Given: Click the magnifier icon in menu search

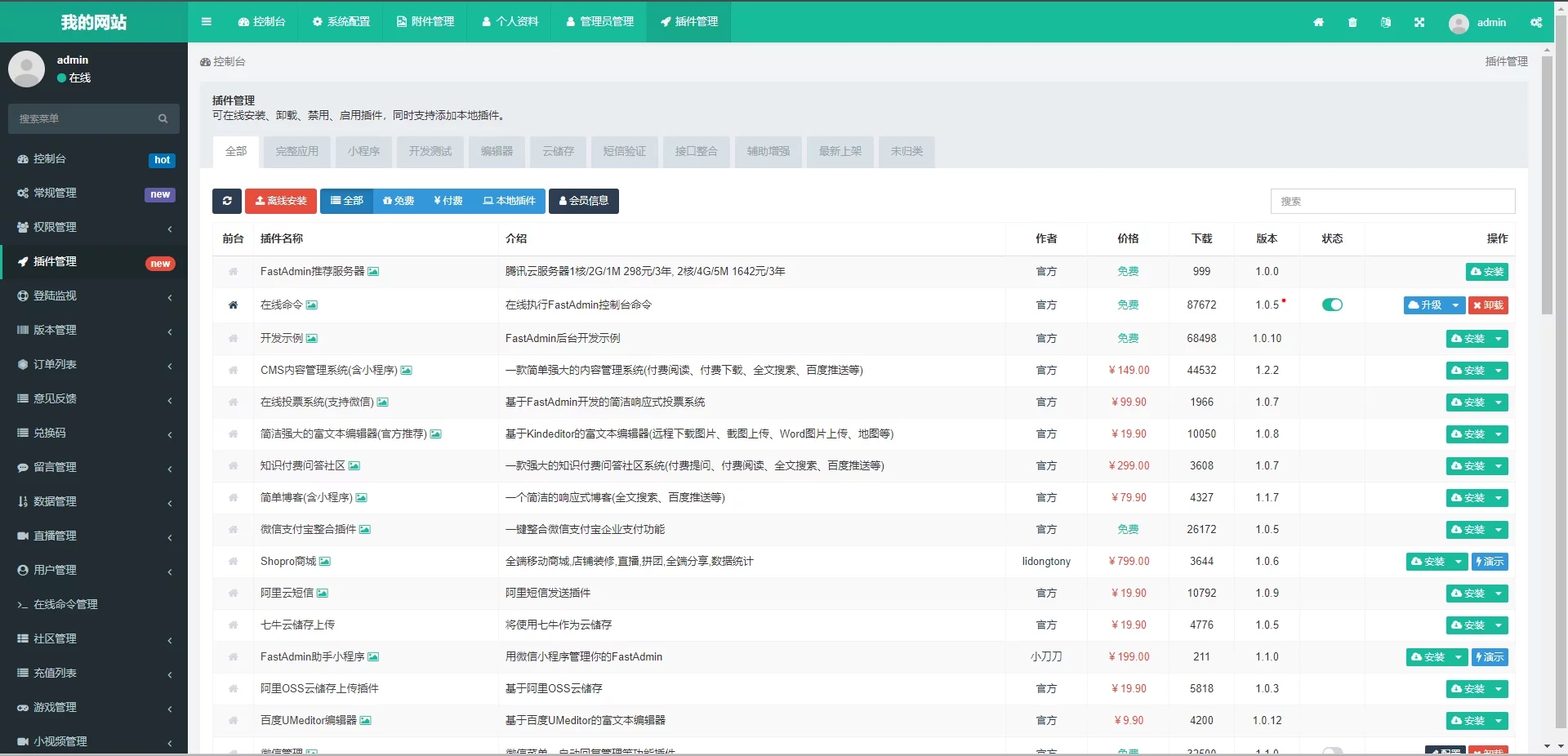Looking at the screenshot, I should coord(163,119).
